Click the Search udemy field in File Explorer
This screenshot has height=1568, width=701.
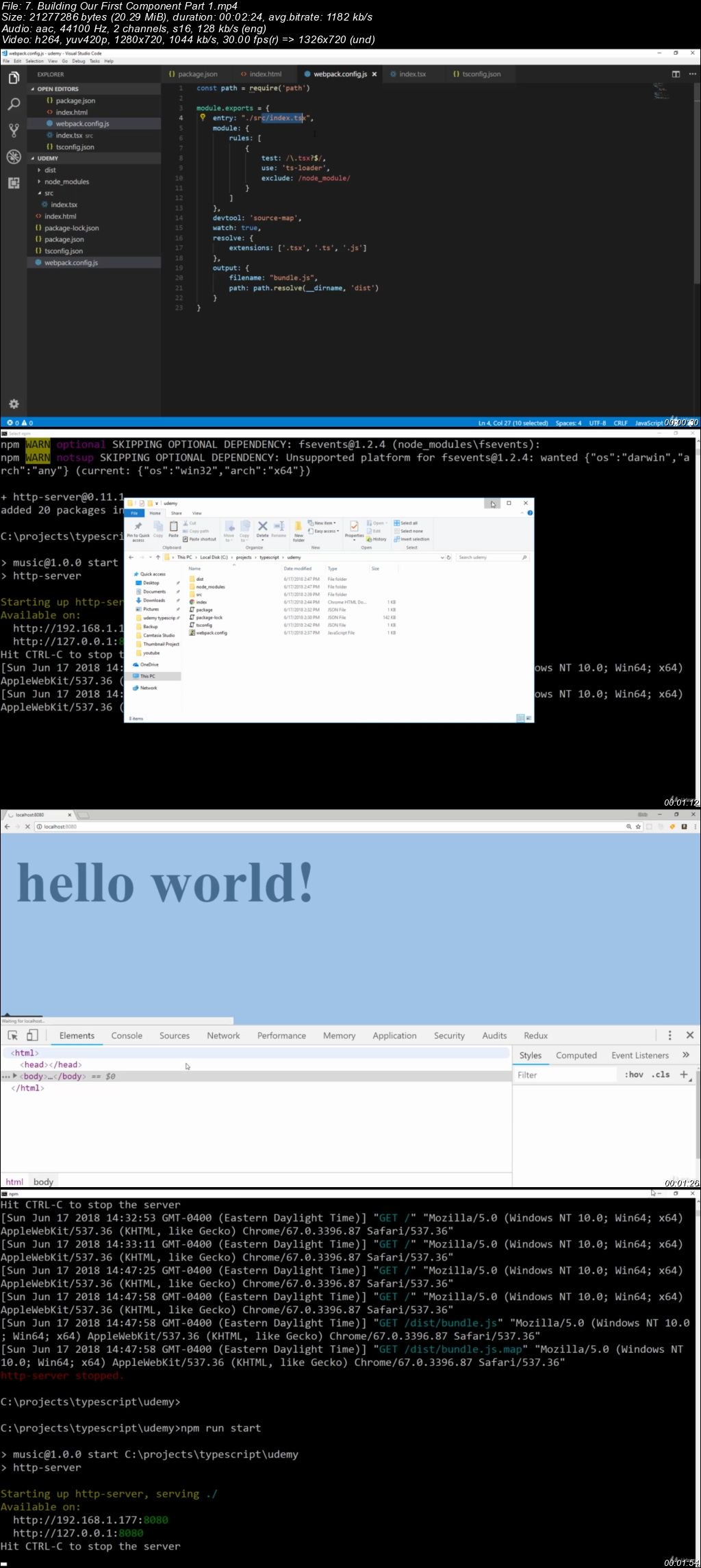pyautogui.click(x=492, y=558)
